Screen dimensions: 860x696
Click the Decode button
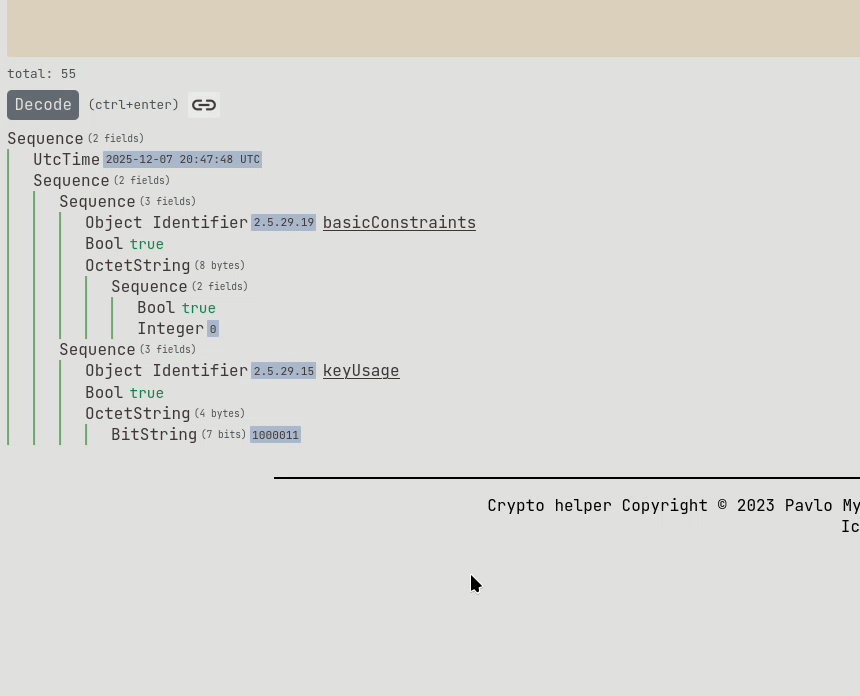point(43,105)
